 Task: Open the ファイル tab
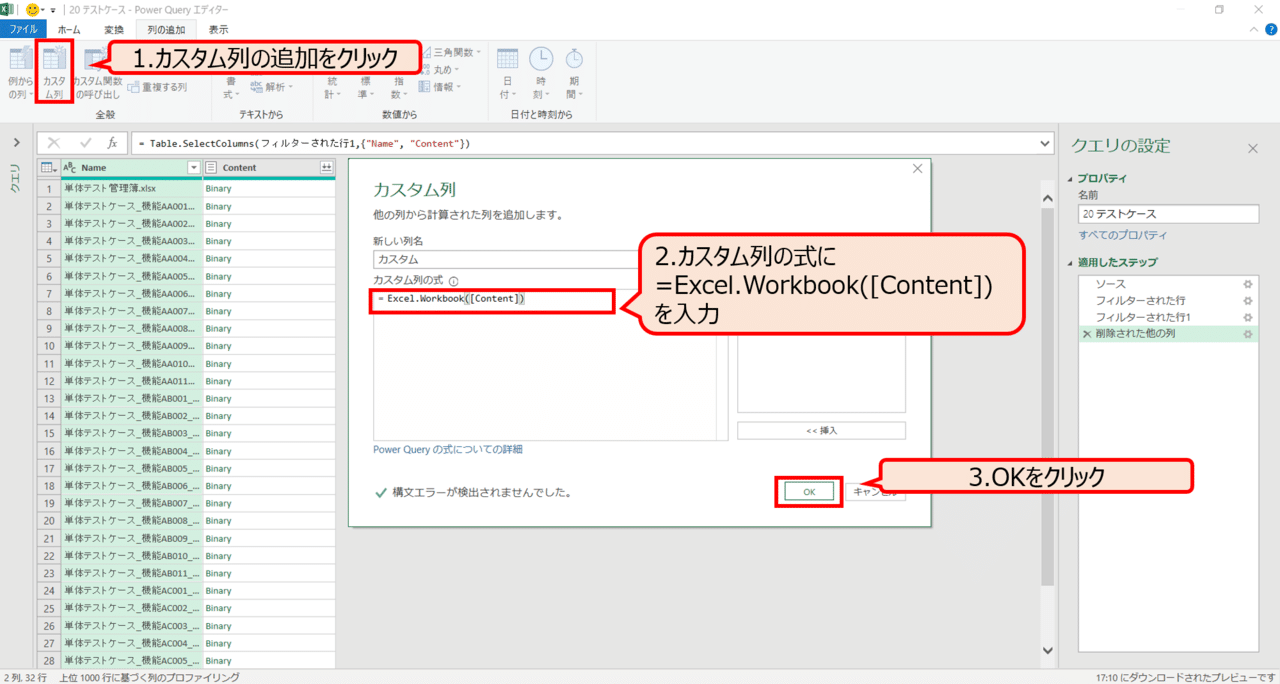click(23, 30)
